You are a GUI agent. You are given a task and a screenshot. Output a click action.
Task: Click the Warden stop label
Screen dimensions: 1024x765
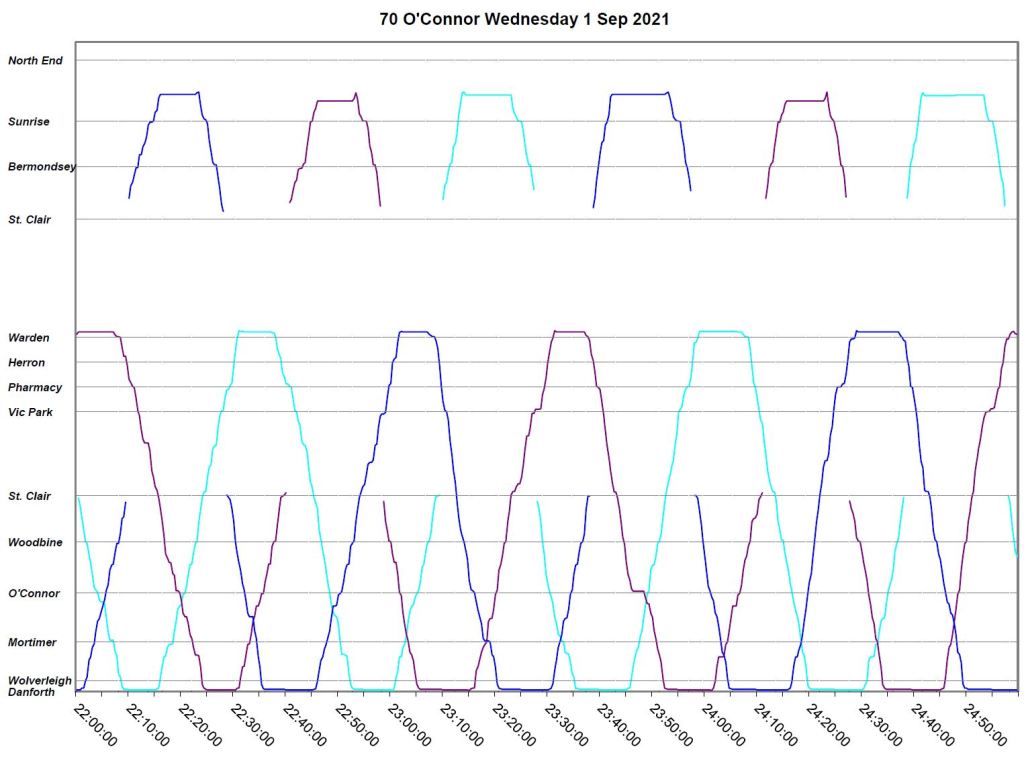(x=29, y=338)
